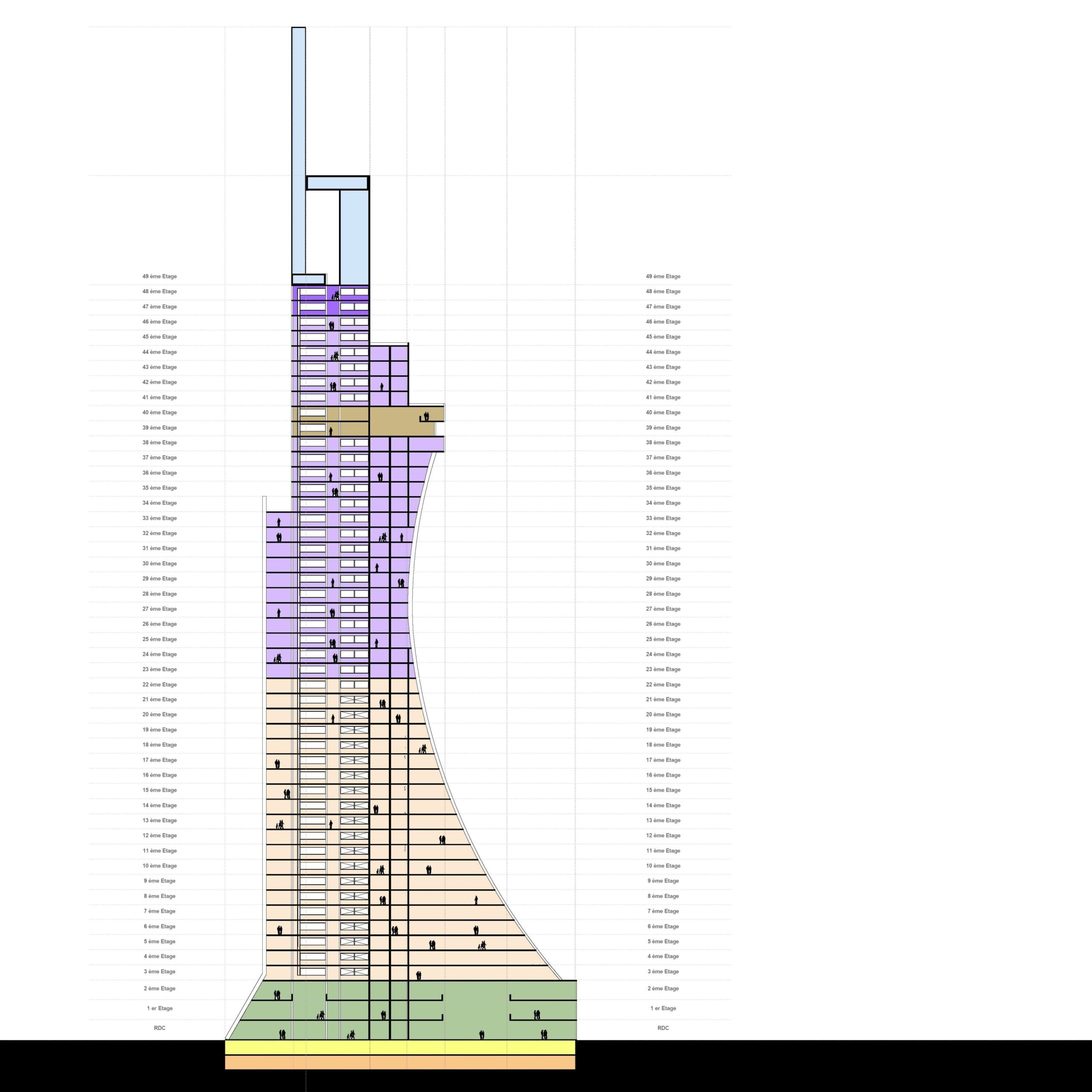Click the right "44 ème Etage" label
1092x1092 pixels.
(663, 352)
